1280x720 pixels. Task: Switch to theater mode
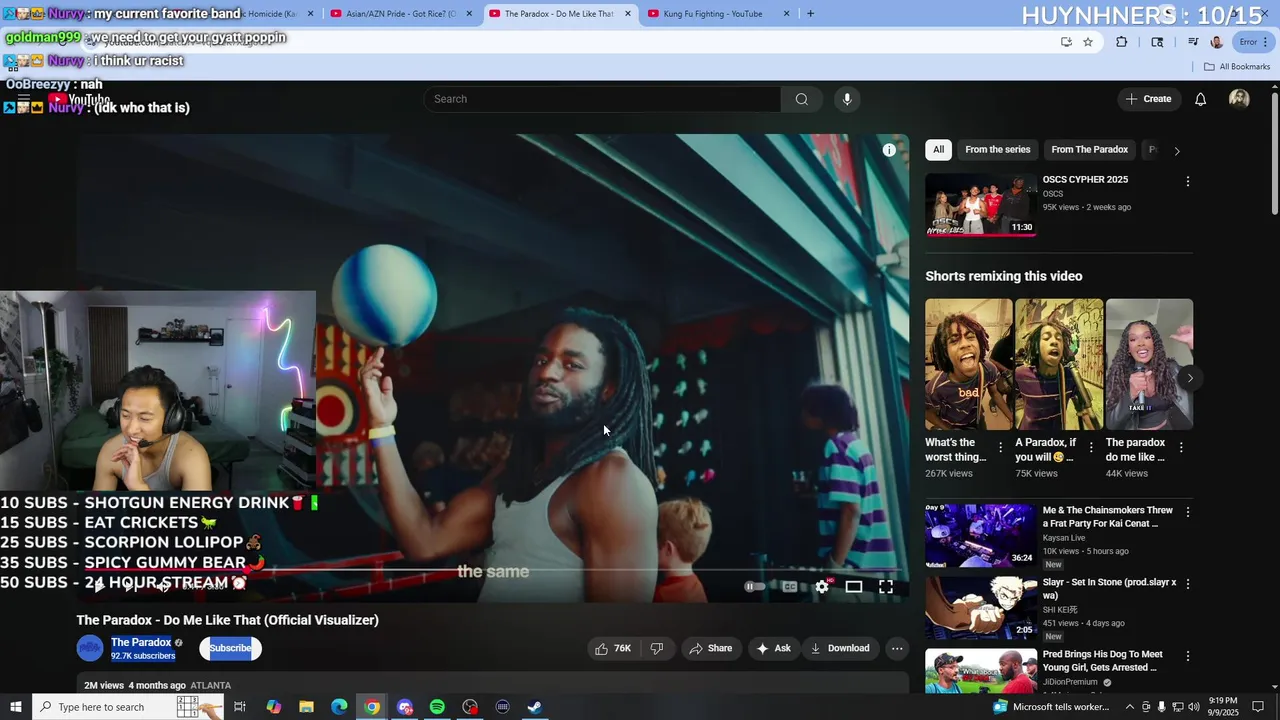854,587
